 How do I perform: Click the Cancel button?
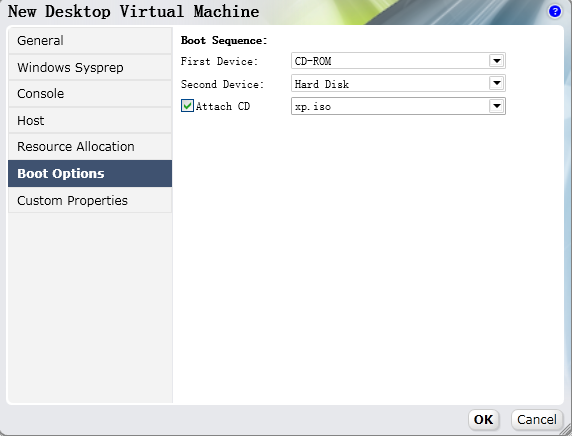(x=537, y=420)
